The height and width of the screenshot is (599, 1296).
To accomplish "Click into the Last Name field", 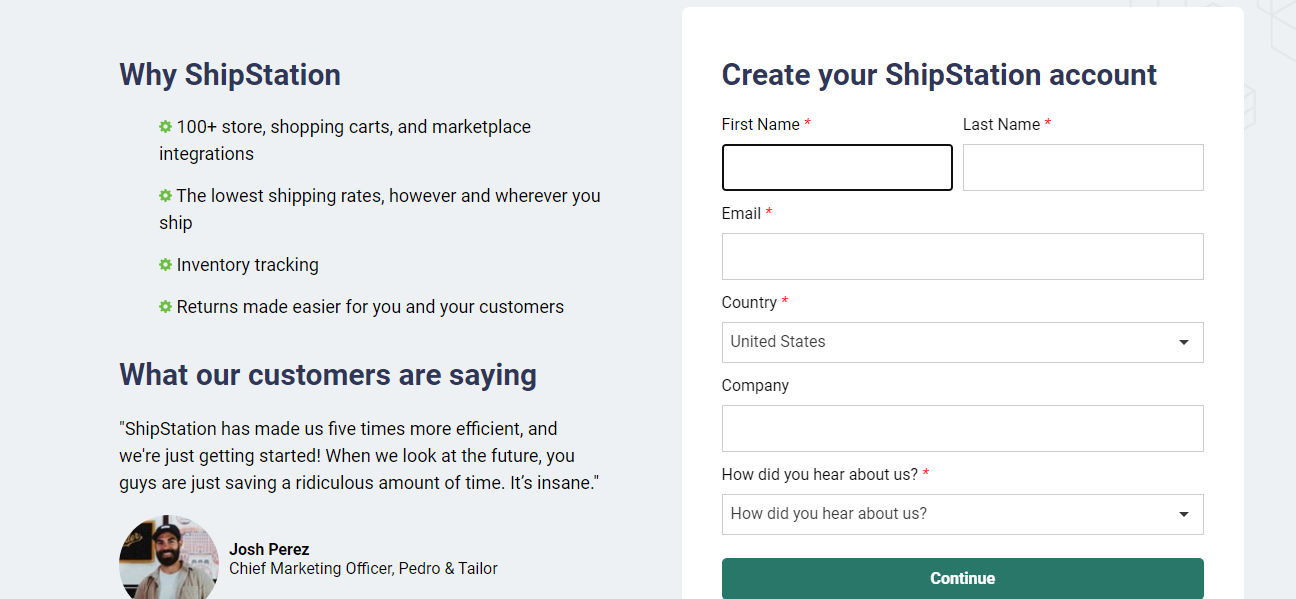I will point(1083,168).
